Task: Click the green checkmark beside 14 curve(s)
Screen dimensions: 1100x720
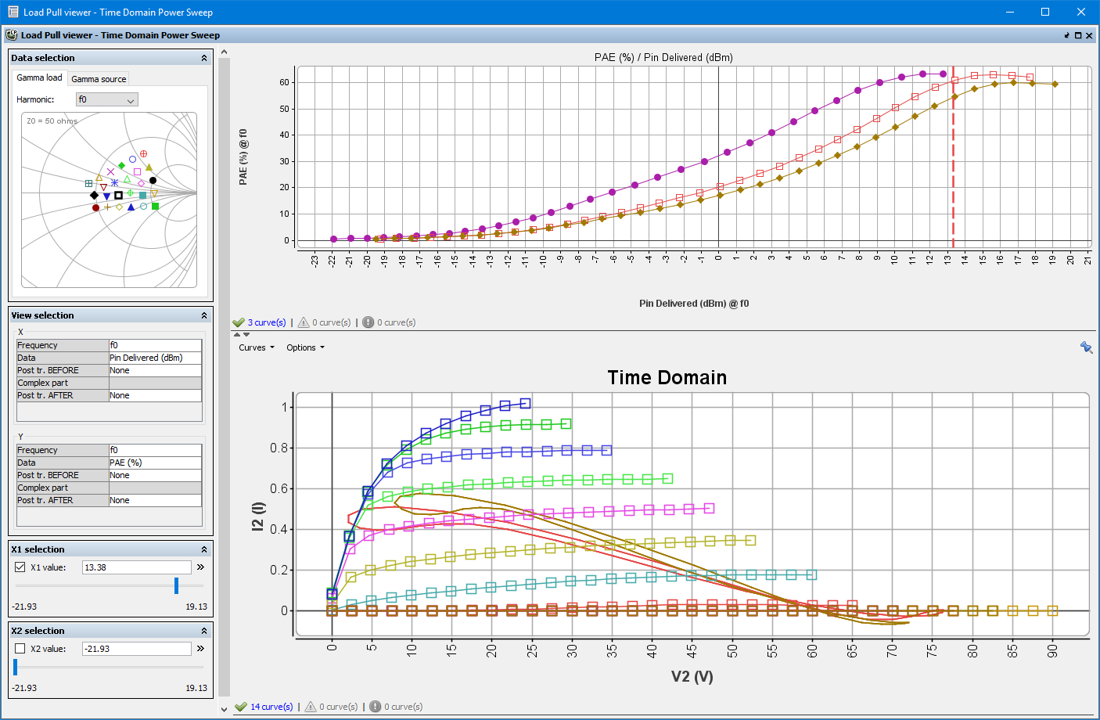Action: [x=241, y=707]
